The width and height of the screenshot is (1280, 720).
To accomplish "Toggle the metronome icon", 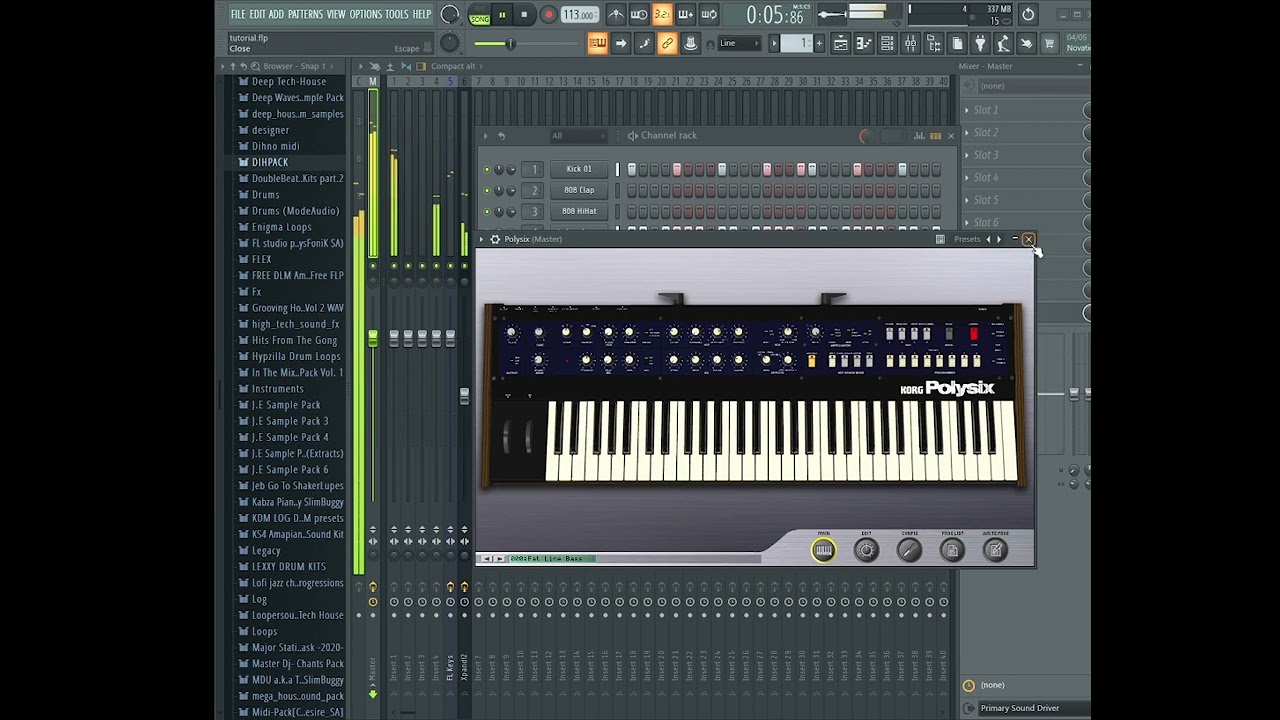I will [616, 15].
